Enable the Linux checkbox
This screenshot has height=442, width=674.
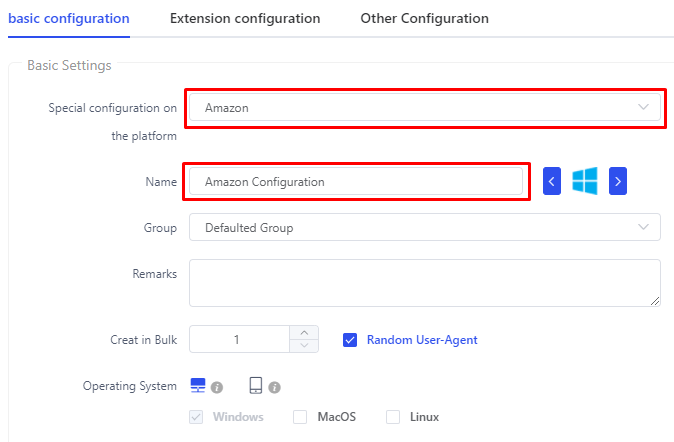click(393, 417)
